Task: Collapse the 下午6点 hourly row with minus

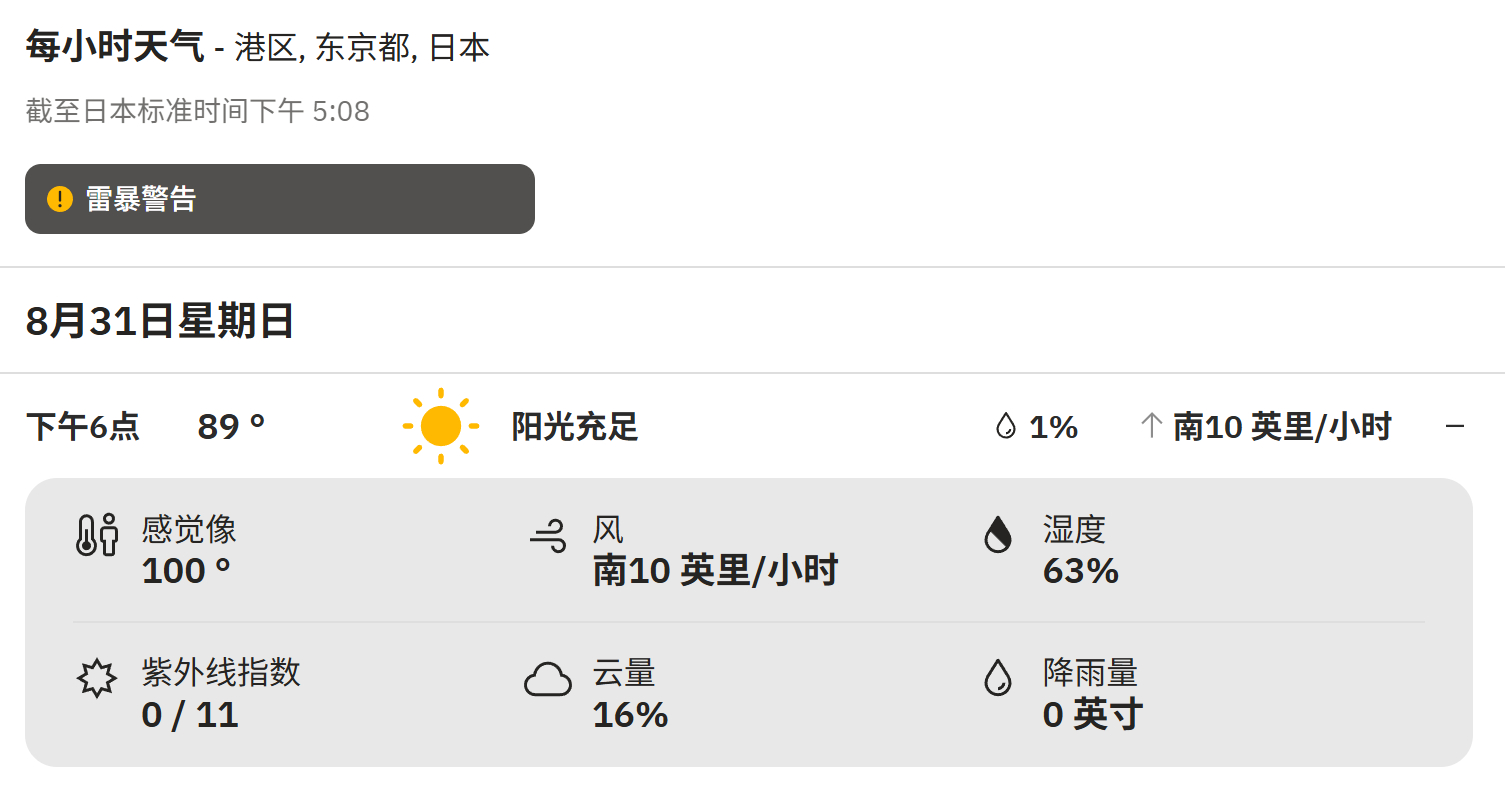Action: [1455, 427]
